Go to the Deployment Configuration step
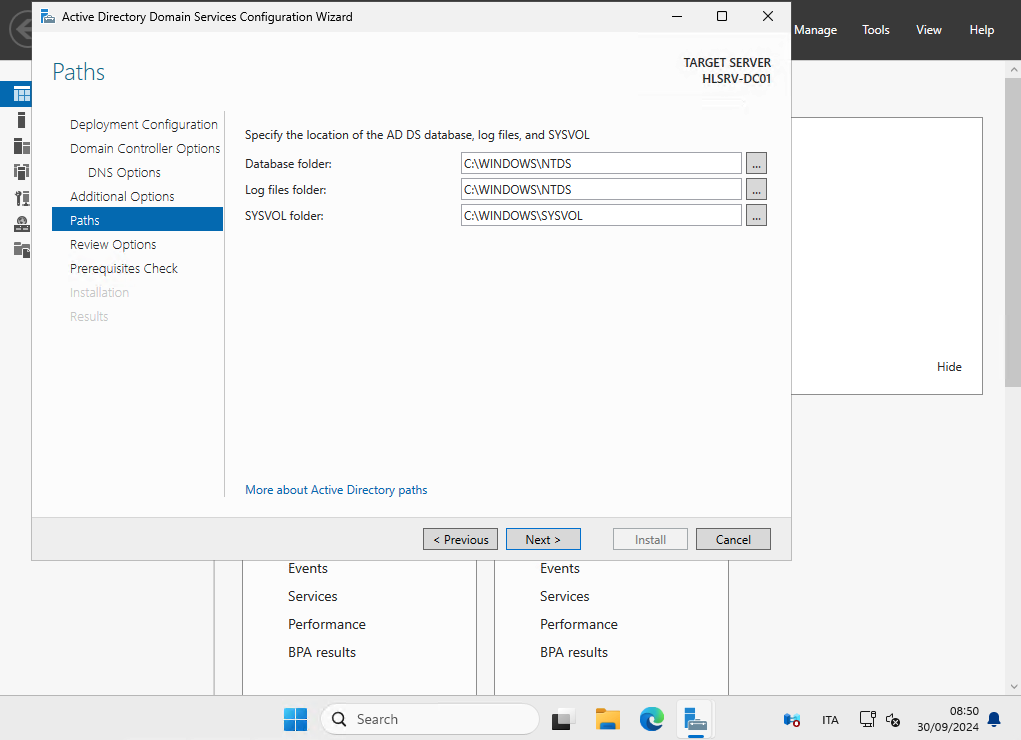This screenshot has width=1021, height=740. (x=144, y=125)
